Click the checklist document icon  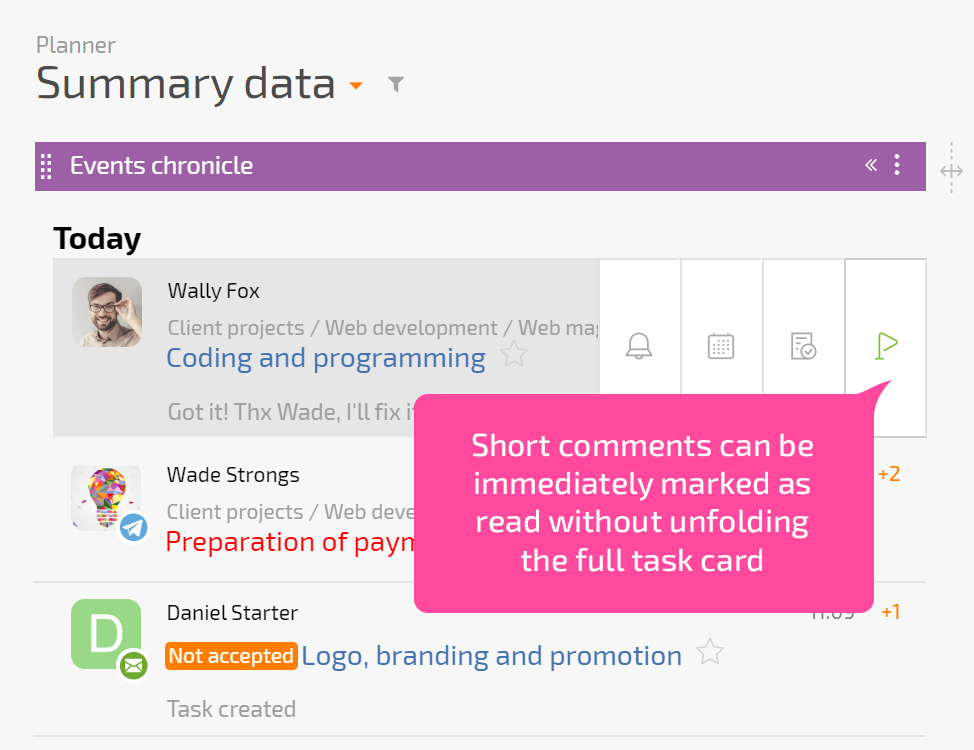[803, 346]
